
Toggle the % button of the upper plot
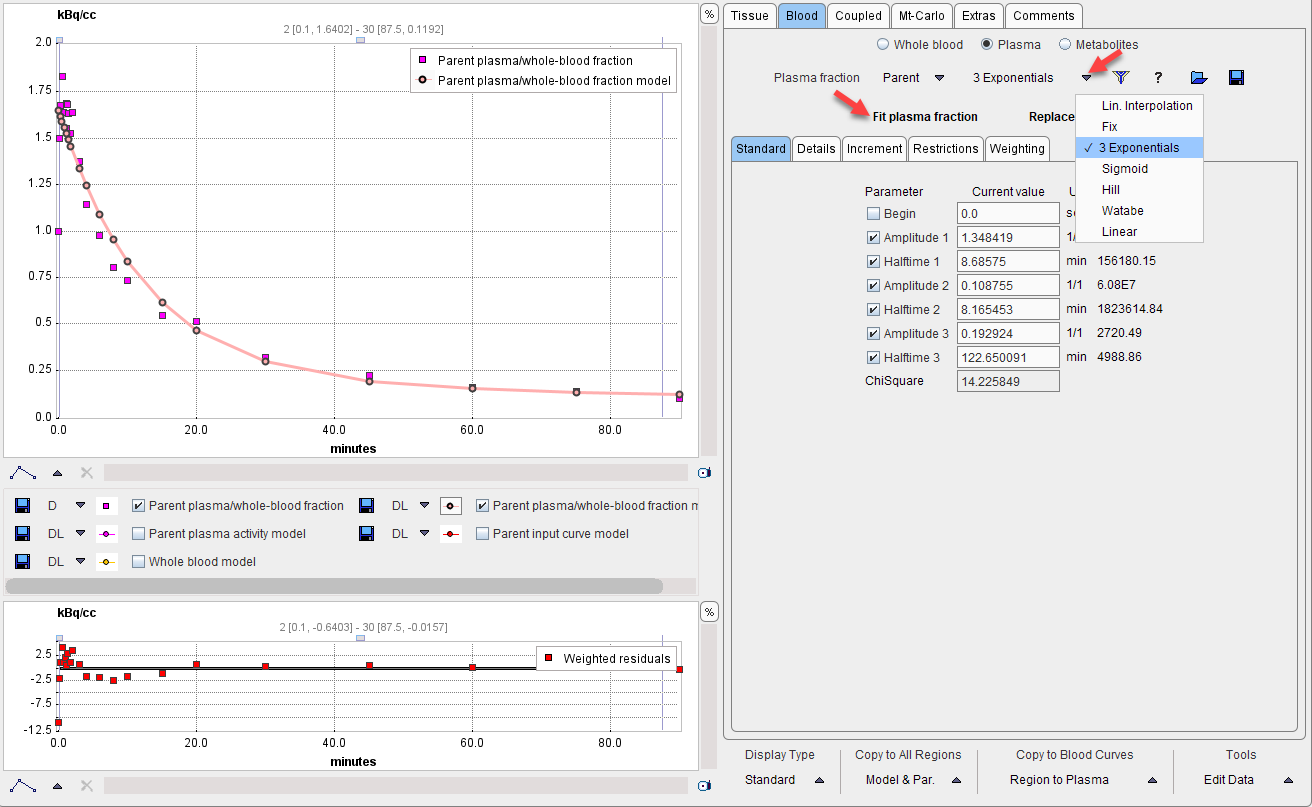[709, 14]
